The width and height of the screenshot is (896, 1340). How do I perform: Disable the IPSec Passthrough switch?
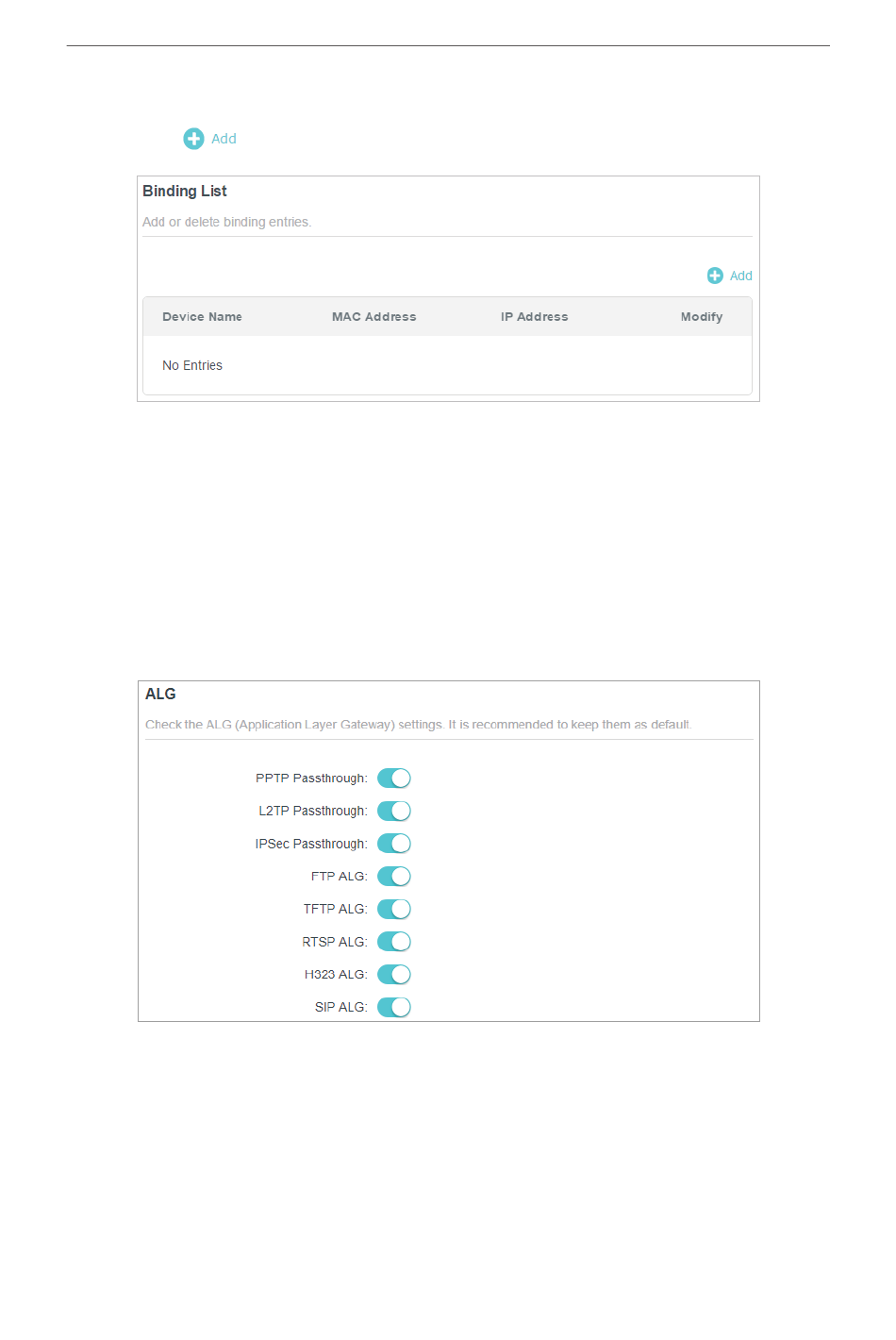pyautogui.click(x=394, y=844)
